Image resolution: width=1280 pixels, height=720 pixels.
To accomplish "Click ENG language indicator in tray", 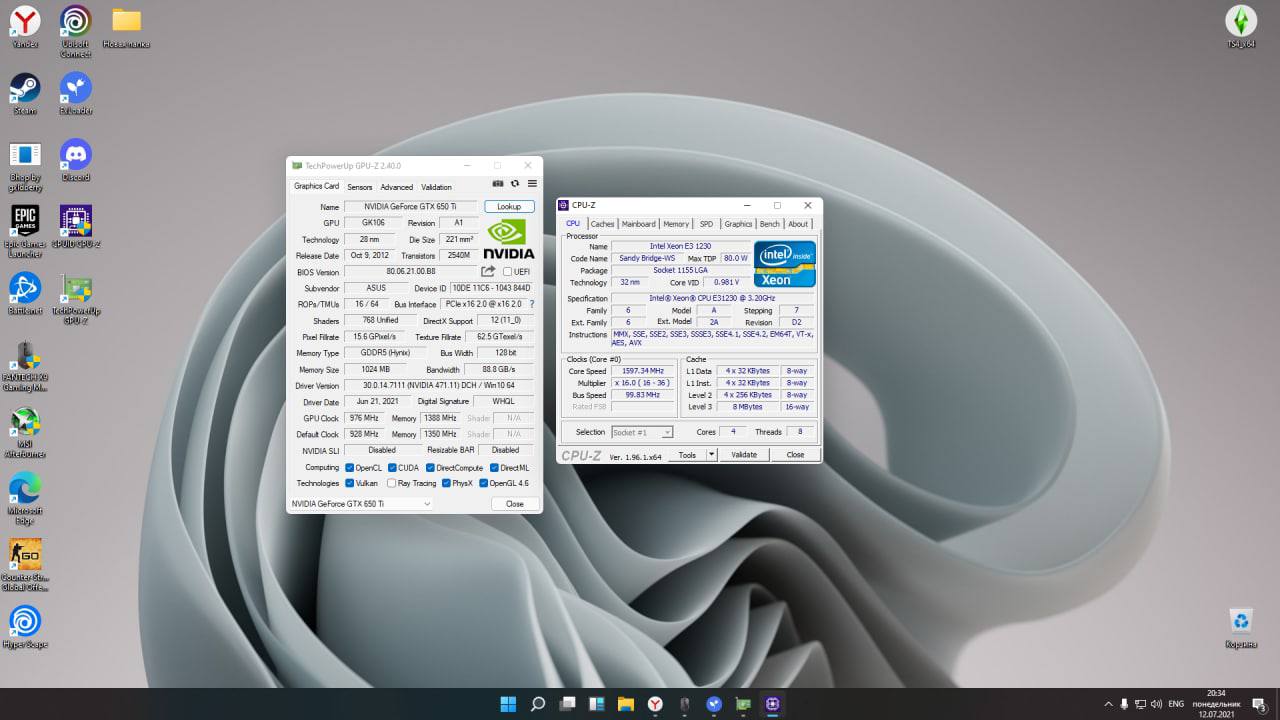I will coord(1176,704).
